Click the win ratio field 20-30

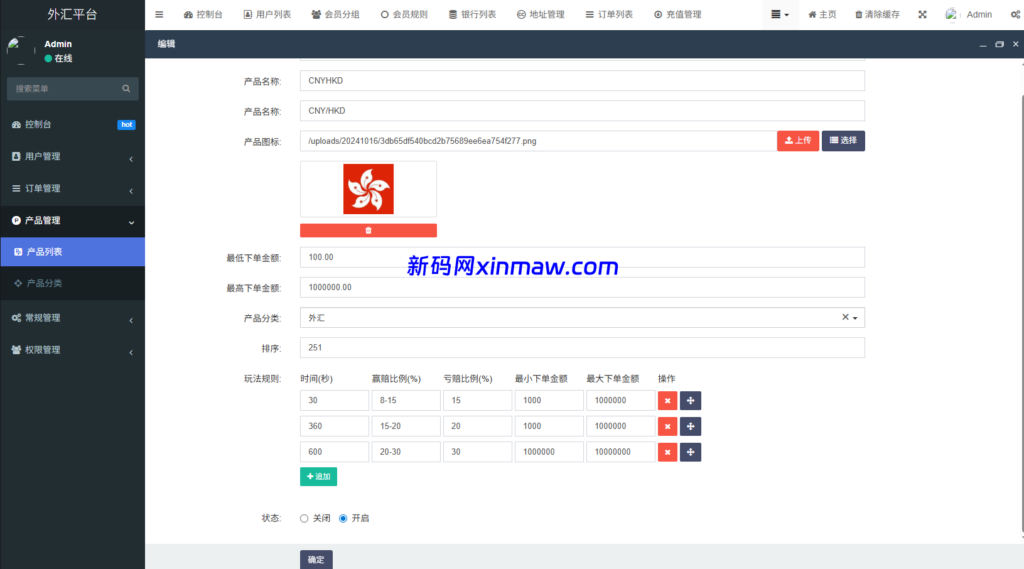click(x=406, y=452)
